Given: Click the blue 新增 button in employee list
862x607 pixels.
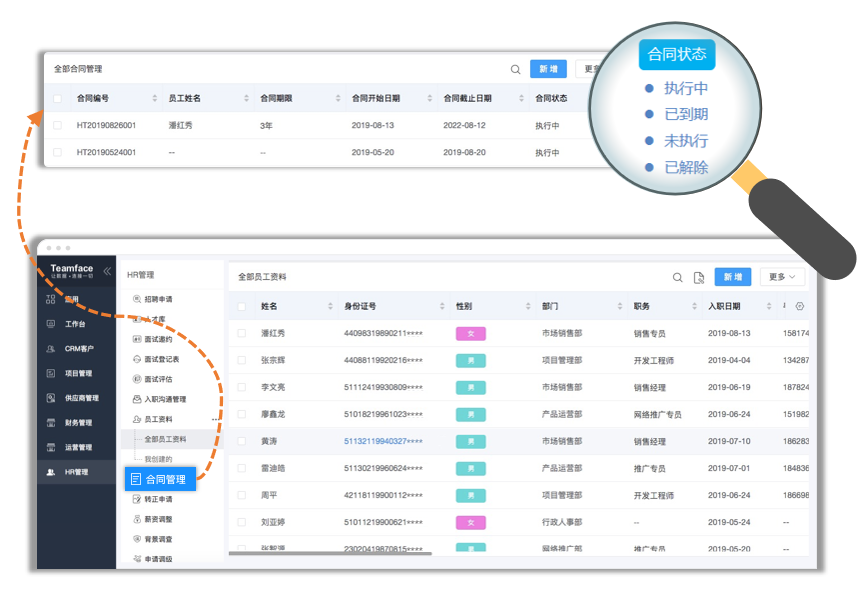Looking at the screenshot, I should tap(732, 277).
